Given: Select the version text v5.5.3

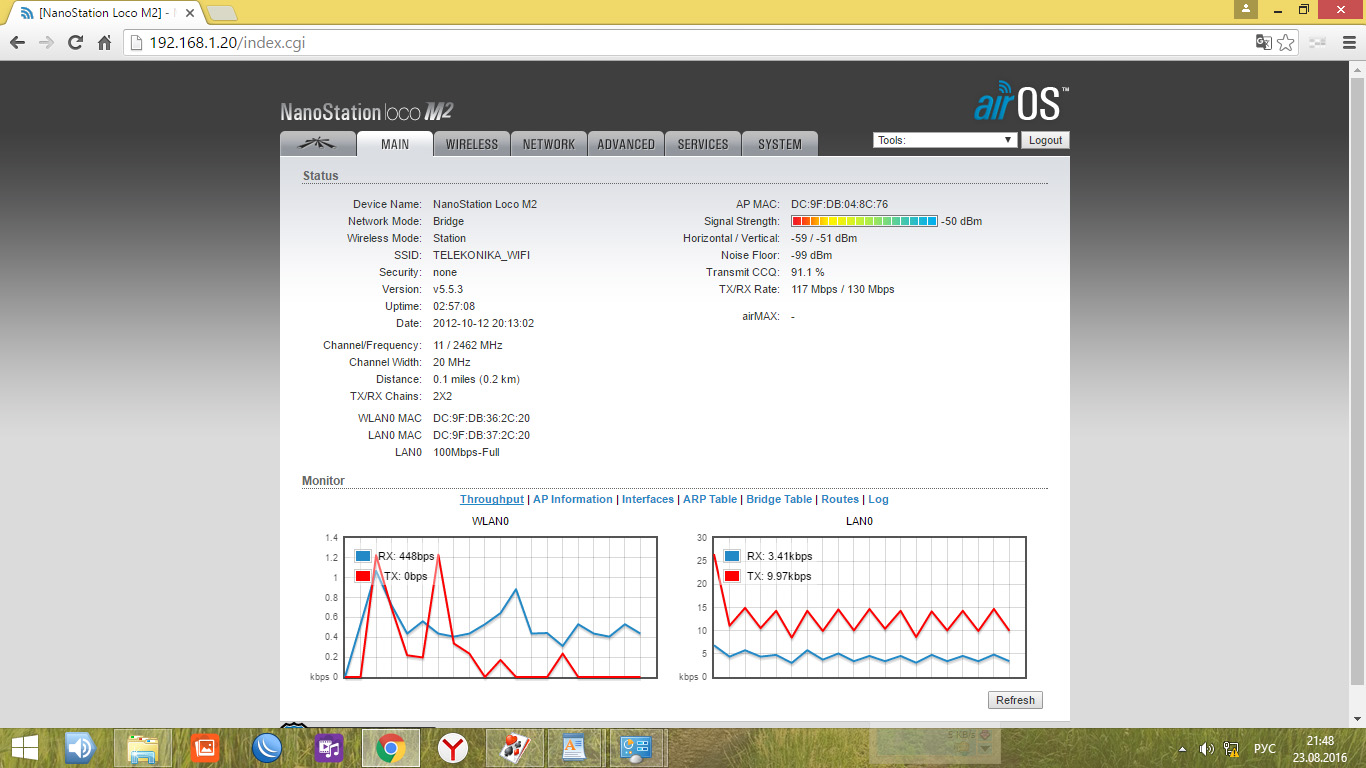Looking at the screenshot, I should [448, 289].
